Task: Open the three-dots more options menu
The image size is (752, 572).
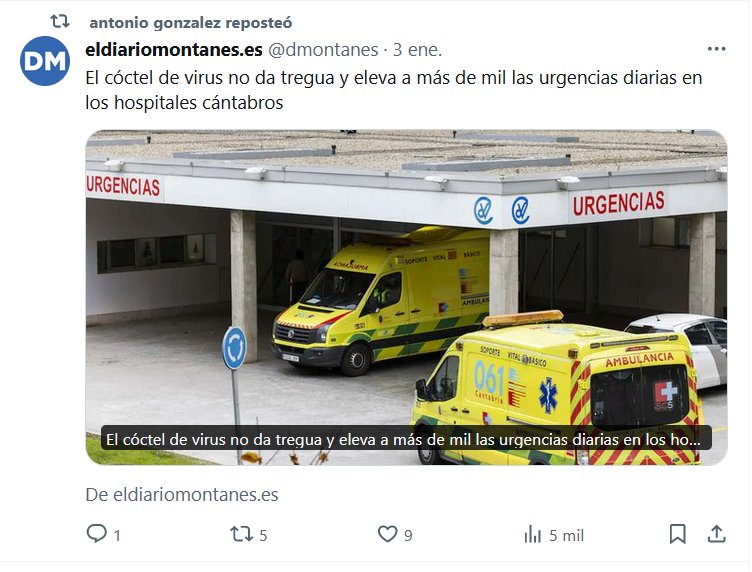Action: coord(717,49)
